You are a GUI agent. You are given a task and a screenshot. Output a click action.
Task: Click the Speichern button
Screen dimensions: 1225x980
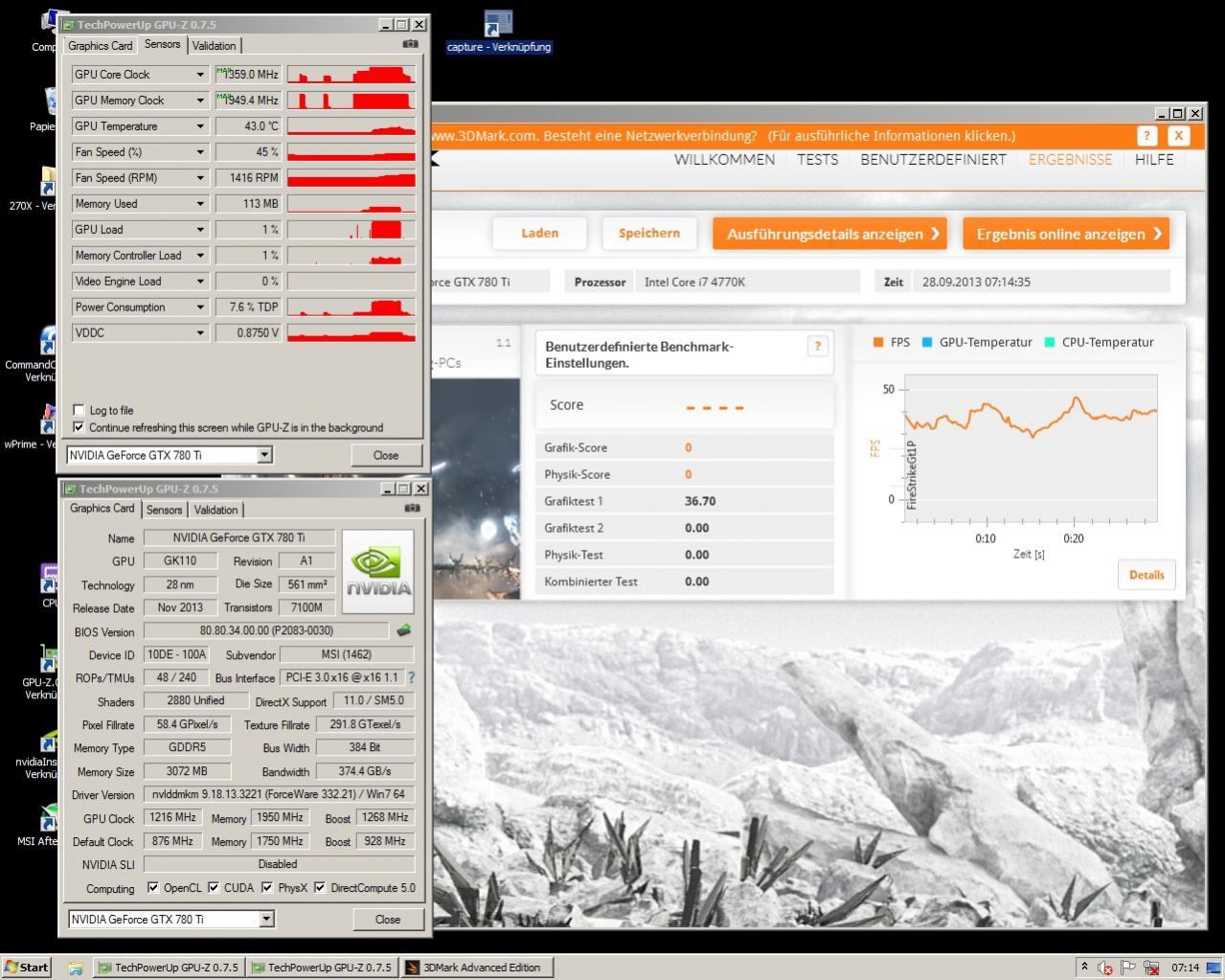648,233
